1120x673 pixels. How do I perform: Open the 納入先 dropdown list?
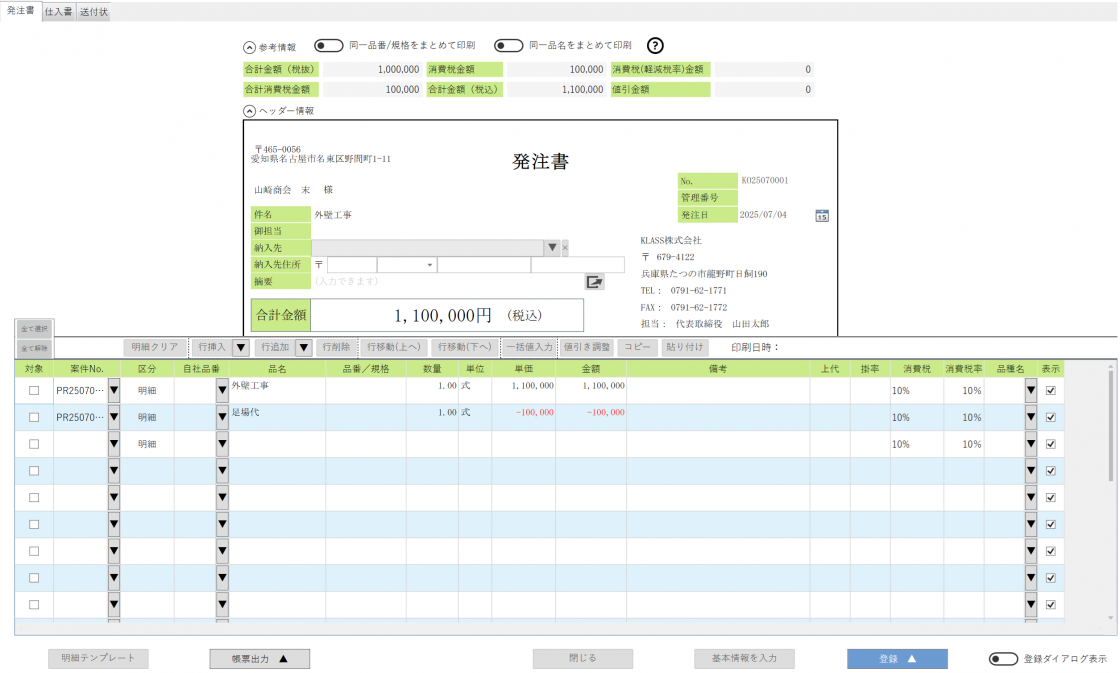(551, 248)
